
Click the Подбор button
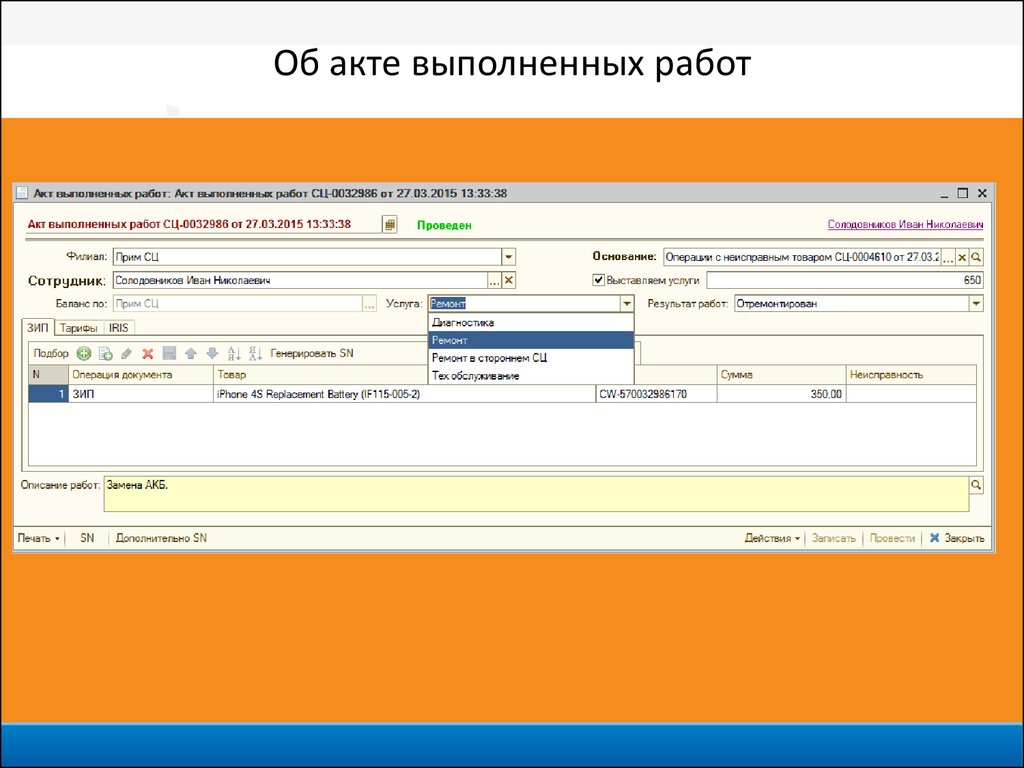pos(51,353)
